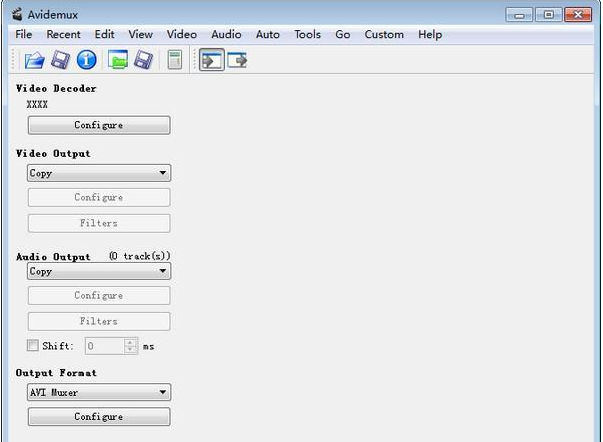Click the Save project floppy icon
Screen dimensions: 603x442
[x=143, y=60]
